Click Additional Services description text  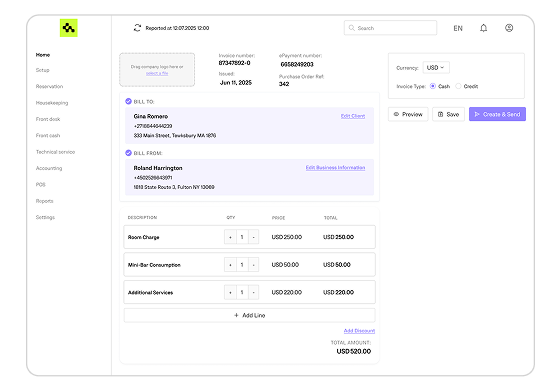click(x=150, y=292)
